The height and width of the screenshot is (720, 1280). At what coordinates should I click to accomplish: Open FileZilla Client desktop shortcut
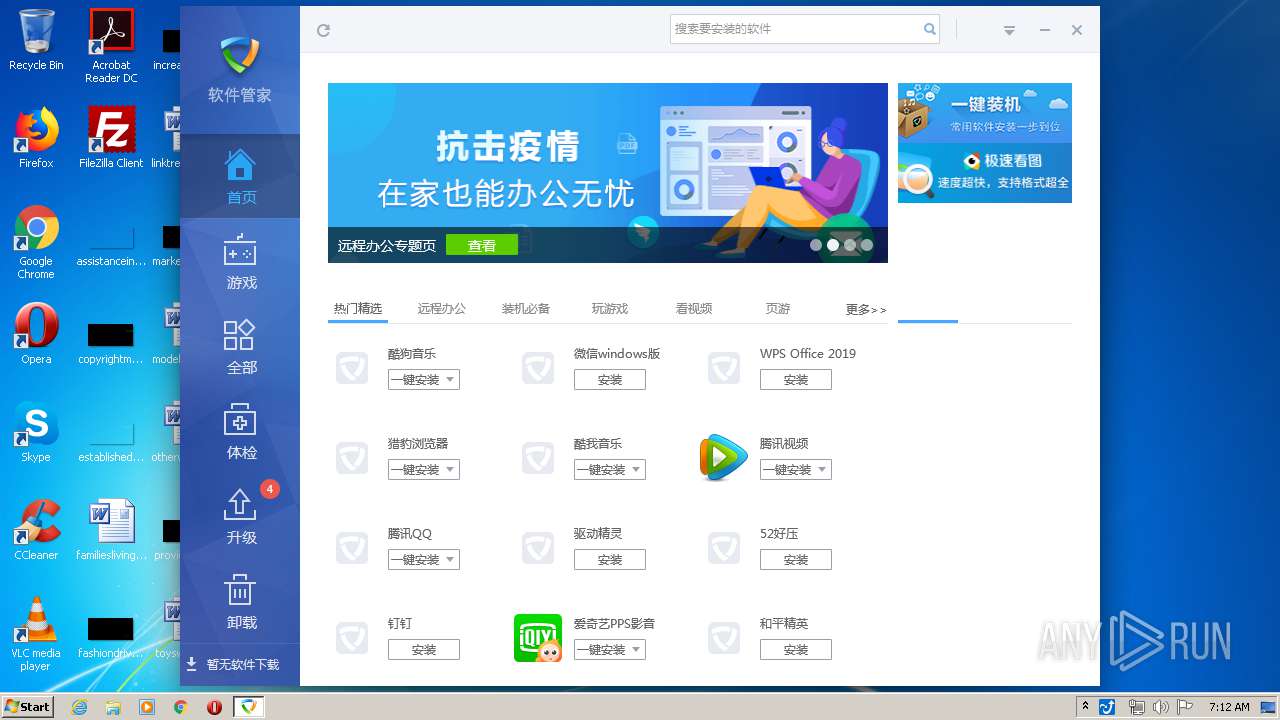pyautogui.click(x=111, y=138)
